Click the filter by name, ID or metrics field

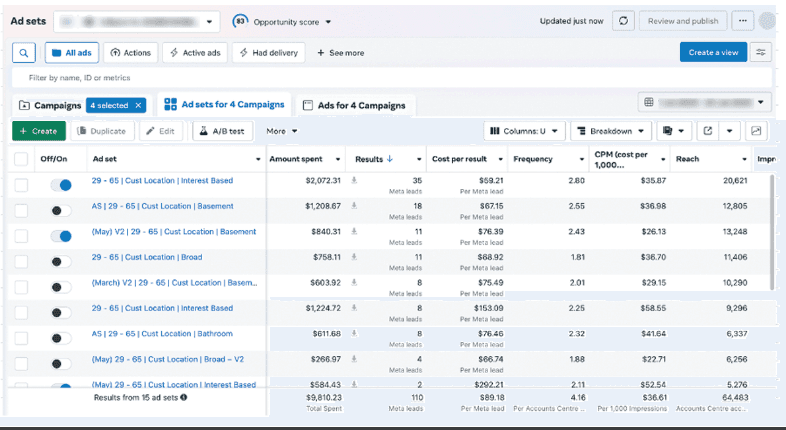pyautogui.click(x=392, y=78)
